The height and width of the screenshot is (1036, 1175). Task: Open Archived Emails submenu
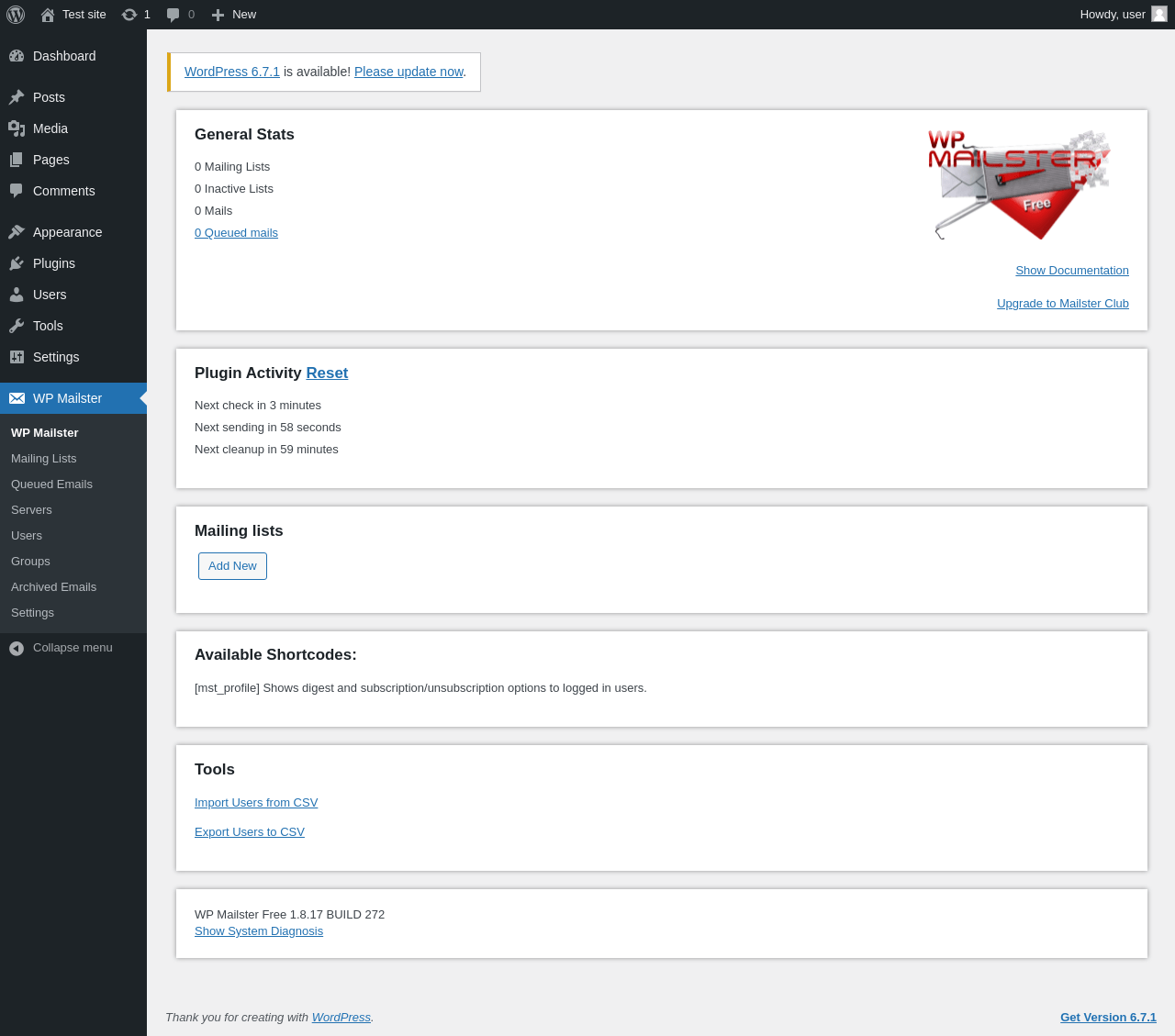(53, 587)
